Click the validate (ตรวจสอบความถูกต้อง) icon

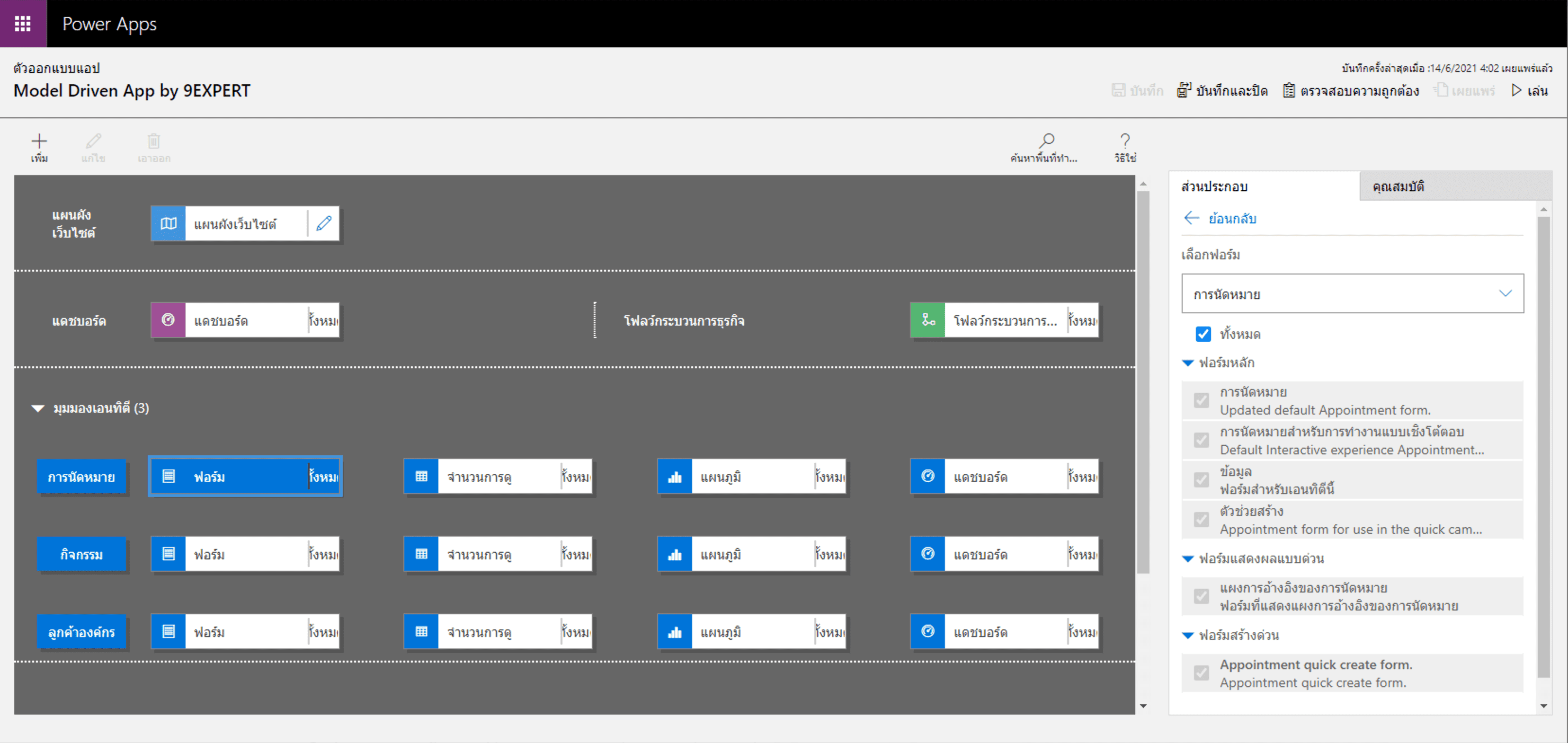(1289, 91)
